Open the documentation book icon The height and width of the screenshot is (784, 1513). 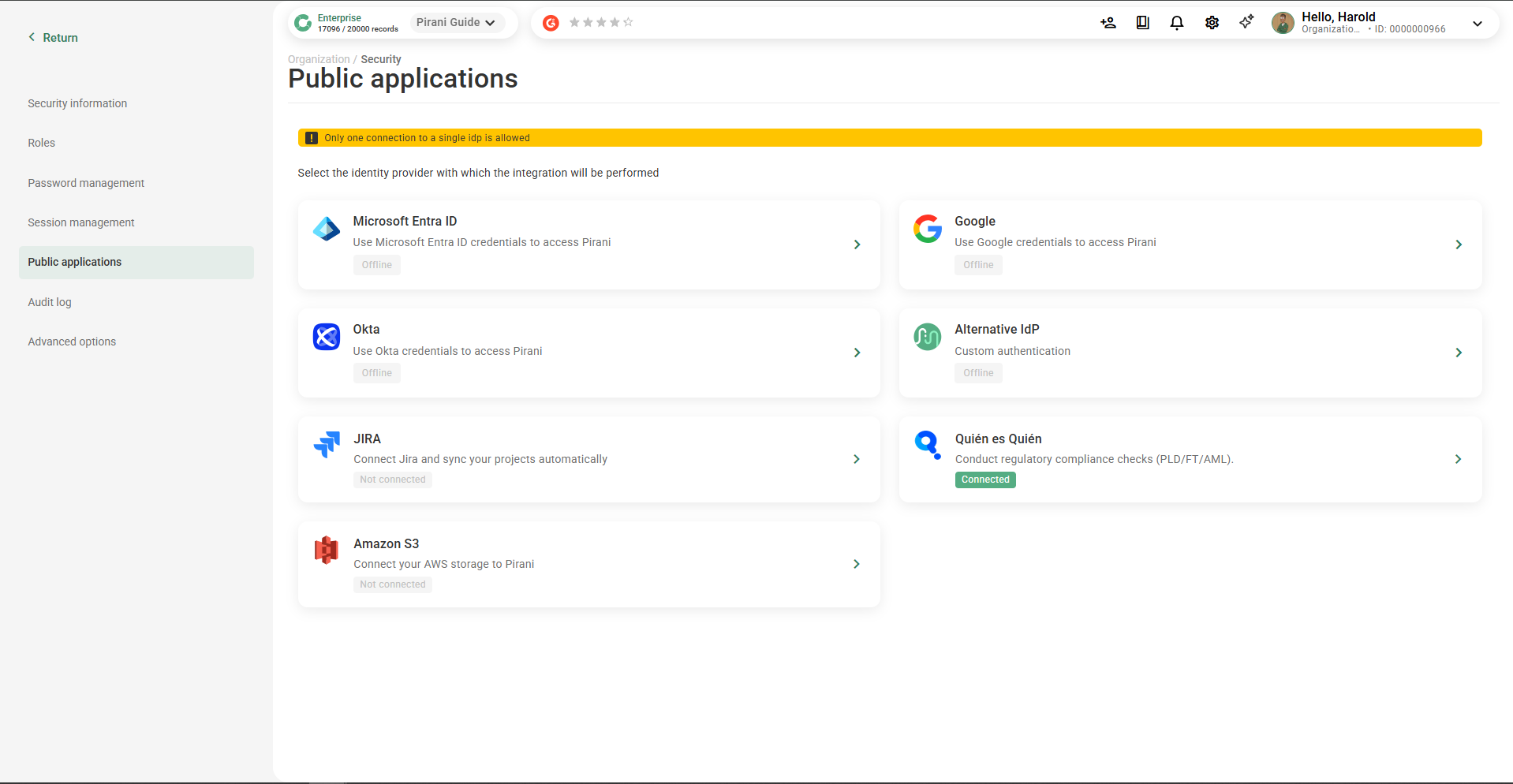point(1142,23)
